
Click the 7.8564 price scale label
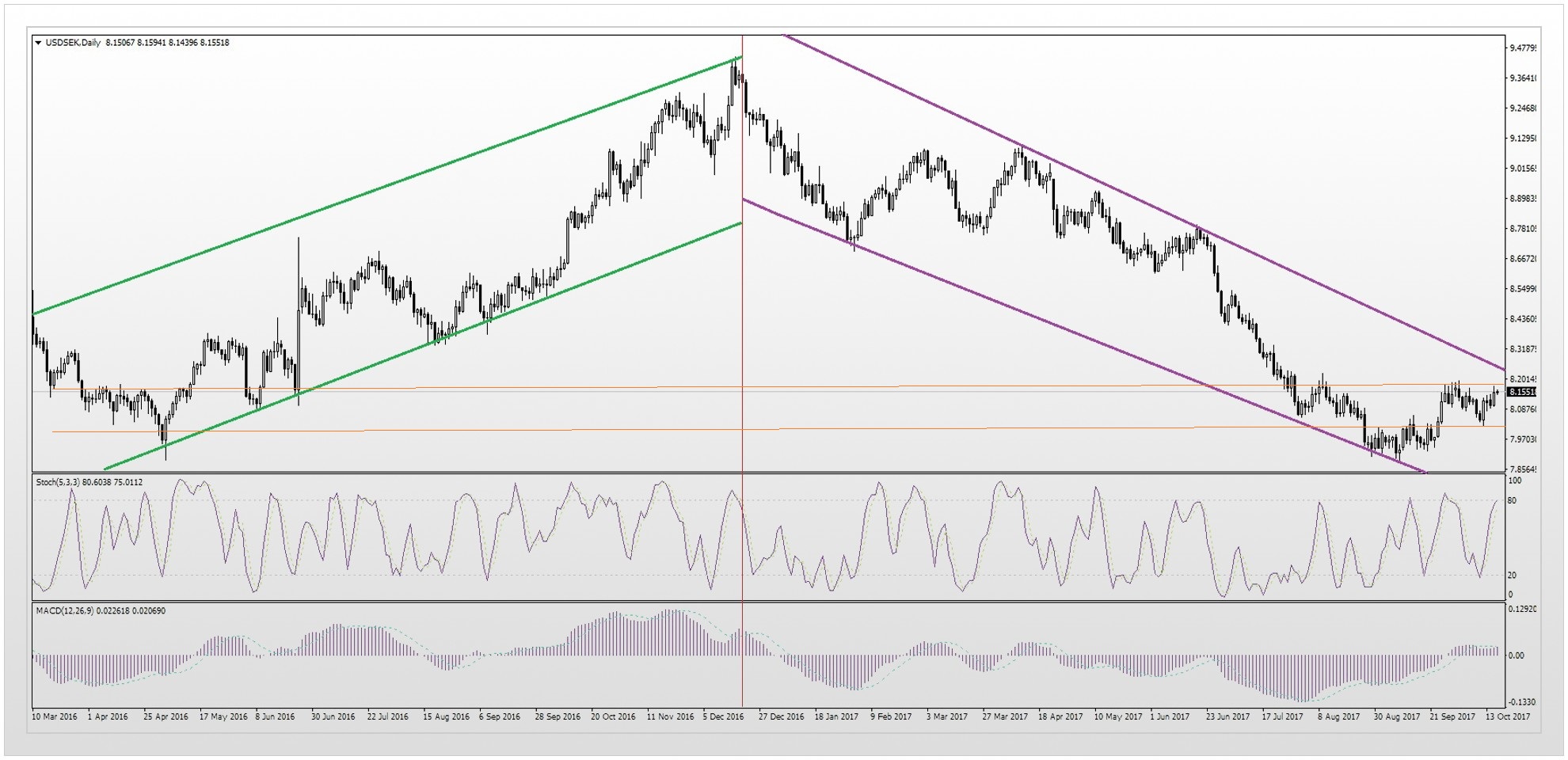[1523, 469]
